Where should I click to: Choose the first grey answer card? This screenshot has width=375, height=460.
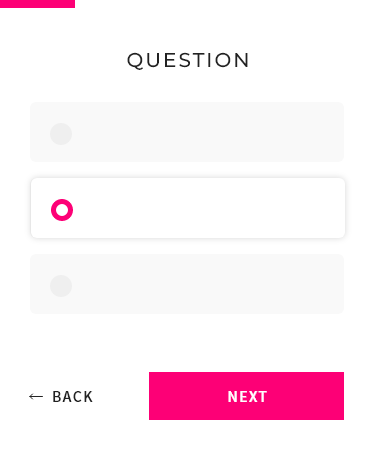click(x=187, y=132)
